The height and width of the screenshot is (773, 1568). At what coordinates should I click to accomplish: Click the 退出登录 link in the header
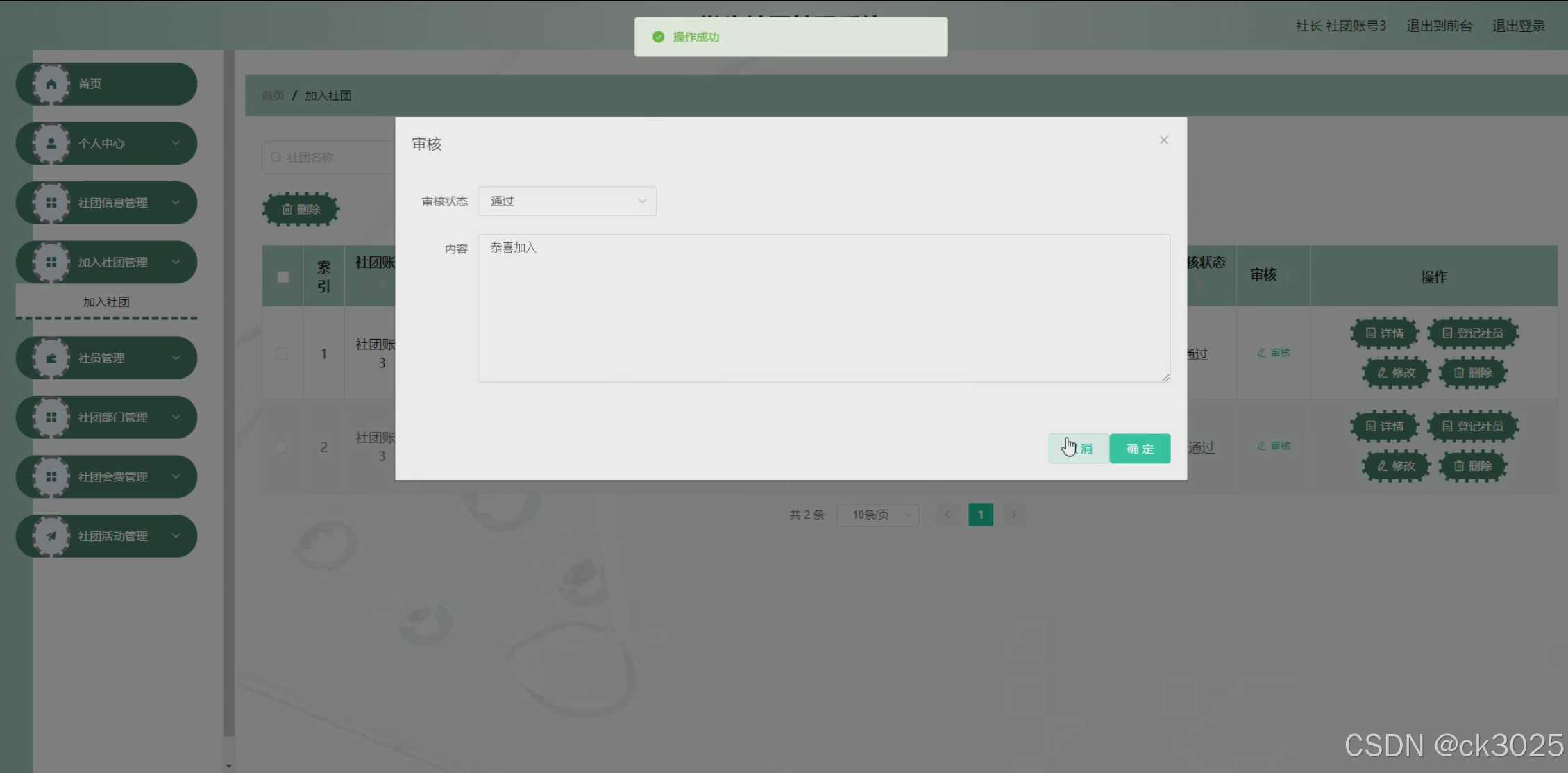point(1518,26)
